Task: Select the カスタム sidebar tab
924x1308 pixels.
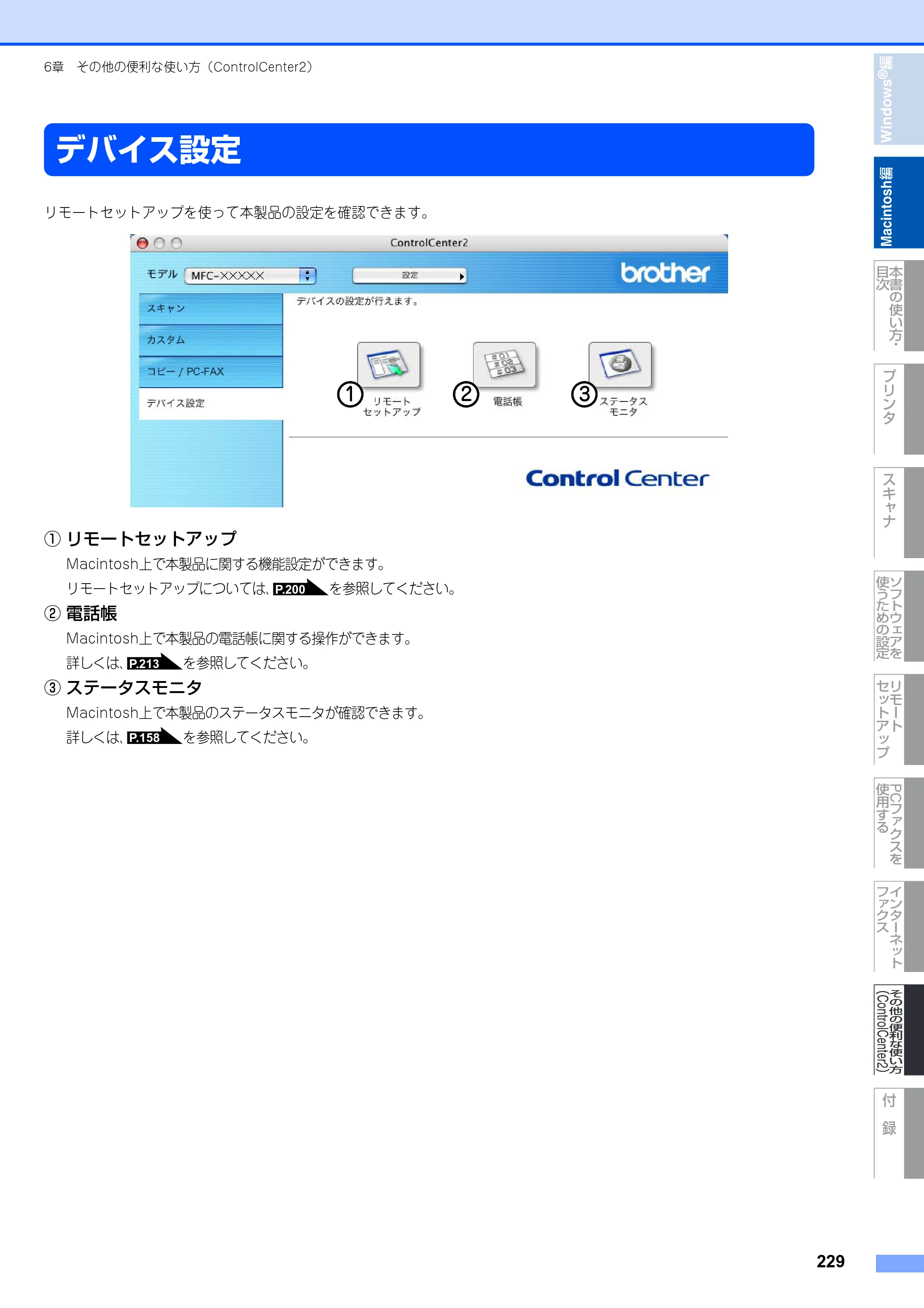Action: pyautogui.click(x=211, y=341)
